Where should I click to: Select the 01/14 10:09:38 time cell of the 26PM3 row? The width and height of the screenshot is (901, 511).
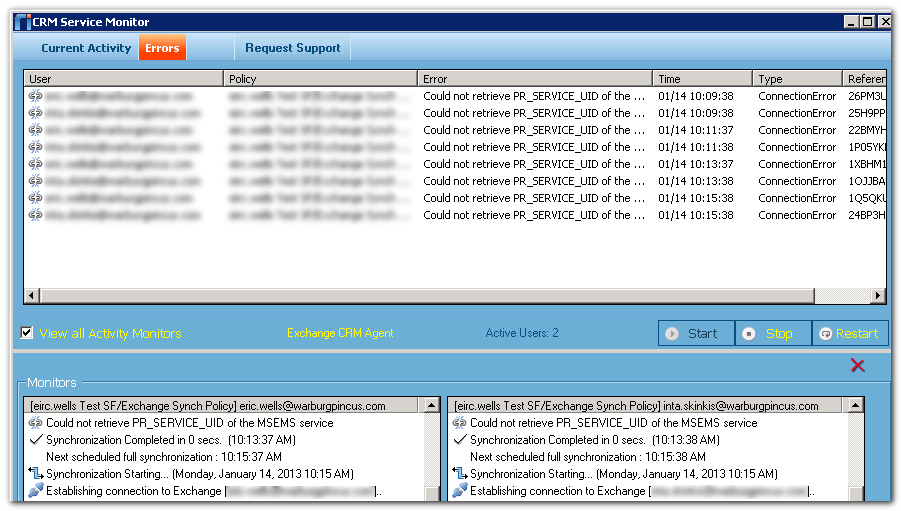click(x=696, y=96)
